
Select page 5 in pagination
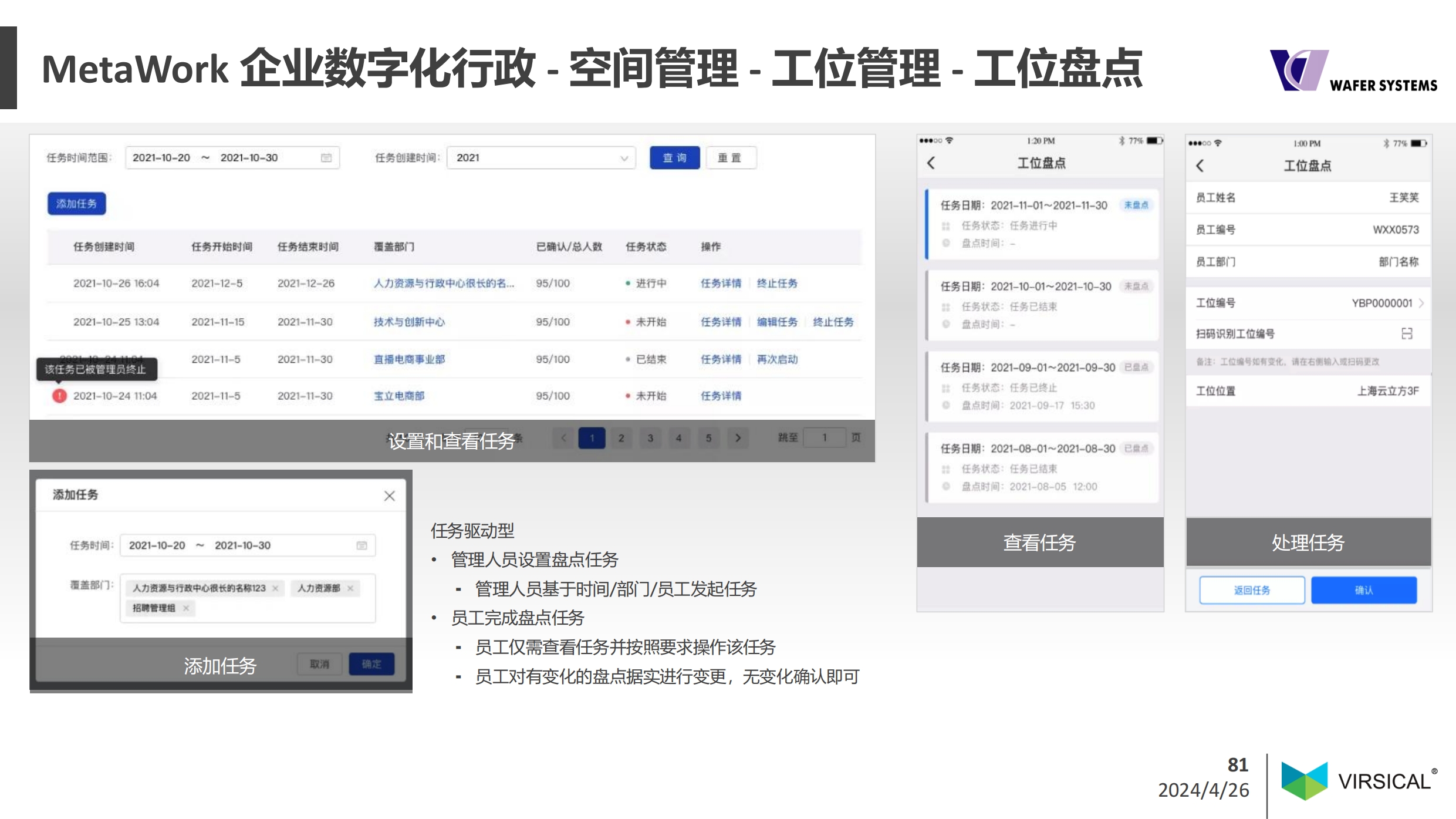pos(708,438)
